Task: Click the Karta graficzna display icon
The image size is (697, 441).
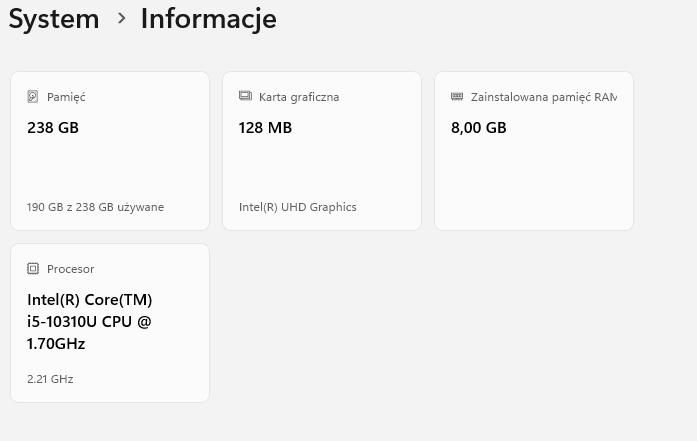Action: 245,97
